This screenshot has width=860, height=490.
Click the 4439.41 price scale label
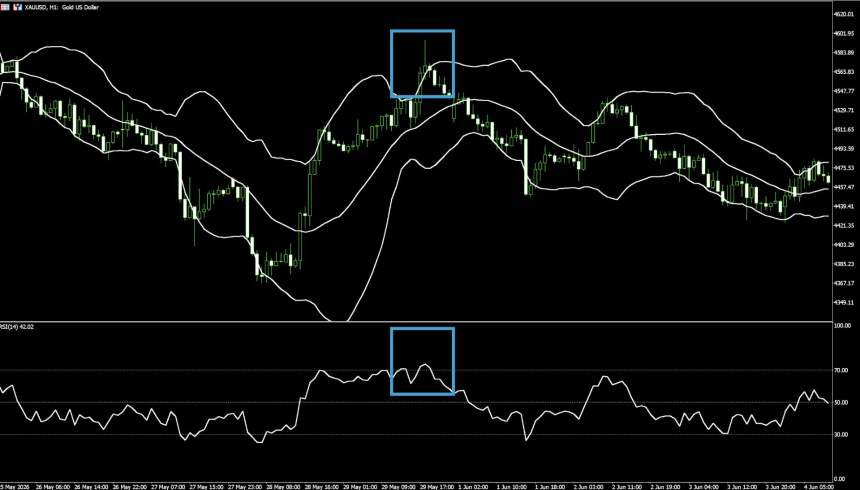[x=844, y=206]
